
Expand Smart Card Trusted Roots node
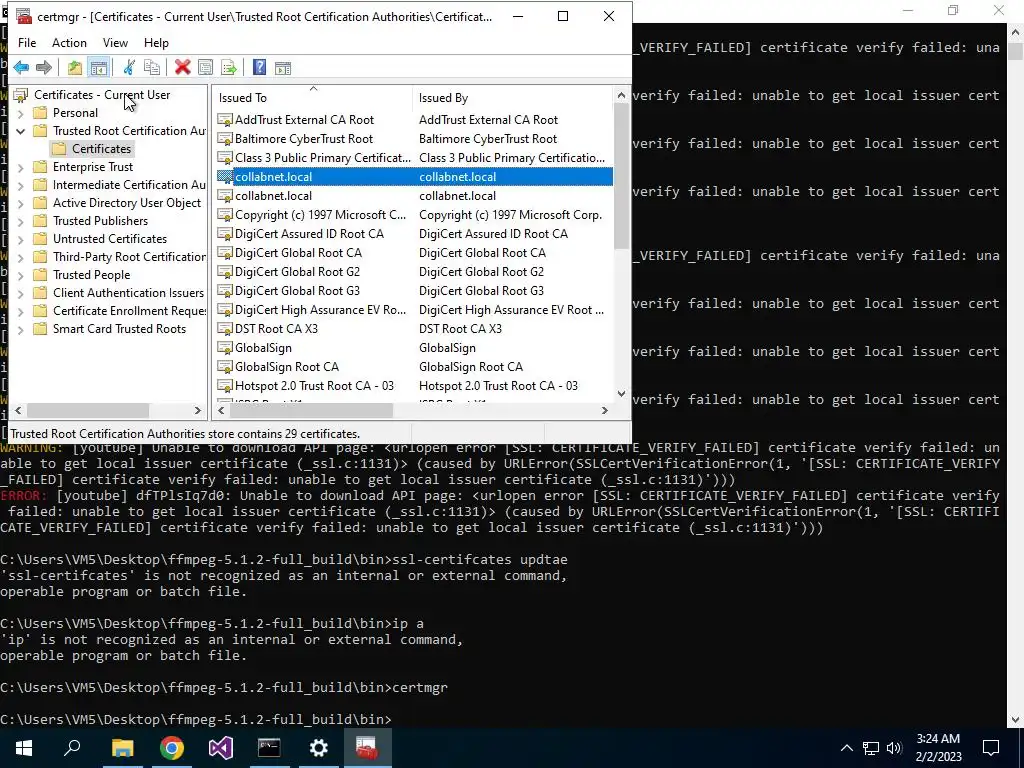pyautogui.click(x=20, y=329)
